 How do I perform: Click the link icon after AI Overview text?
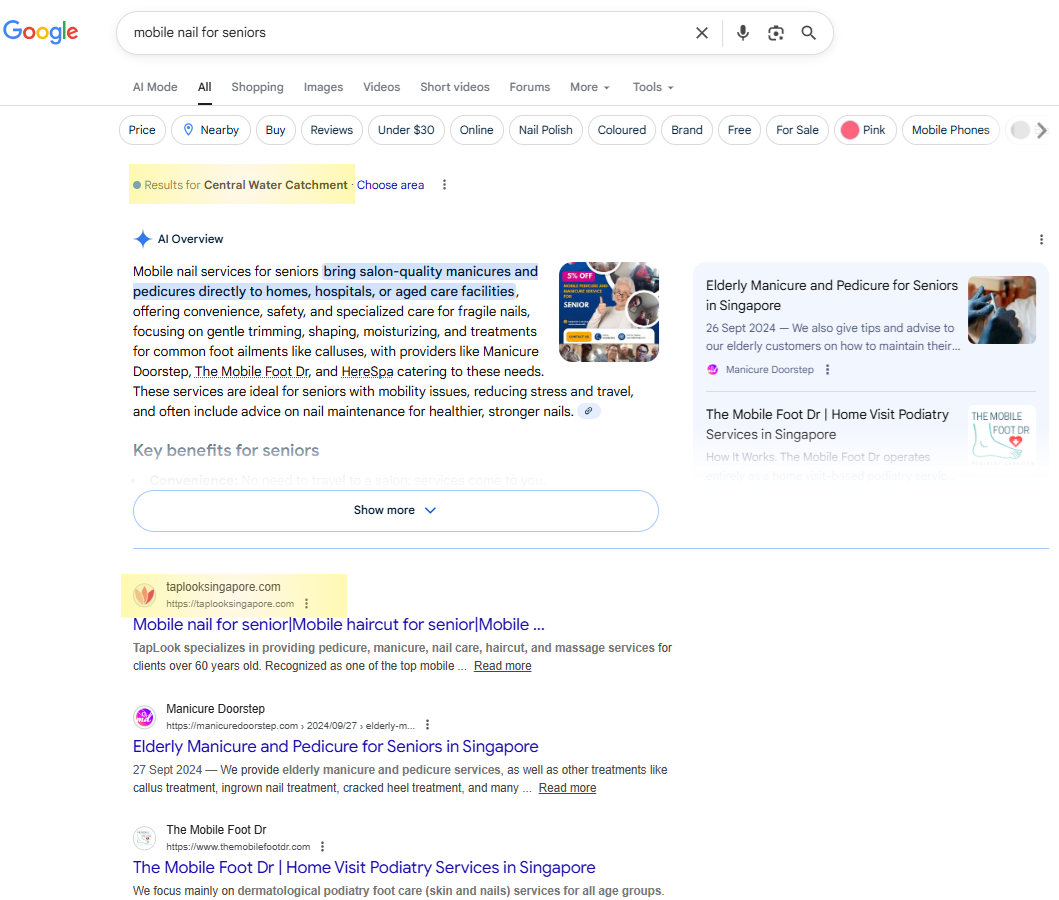pyautogui.click(x=590, y=411)
